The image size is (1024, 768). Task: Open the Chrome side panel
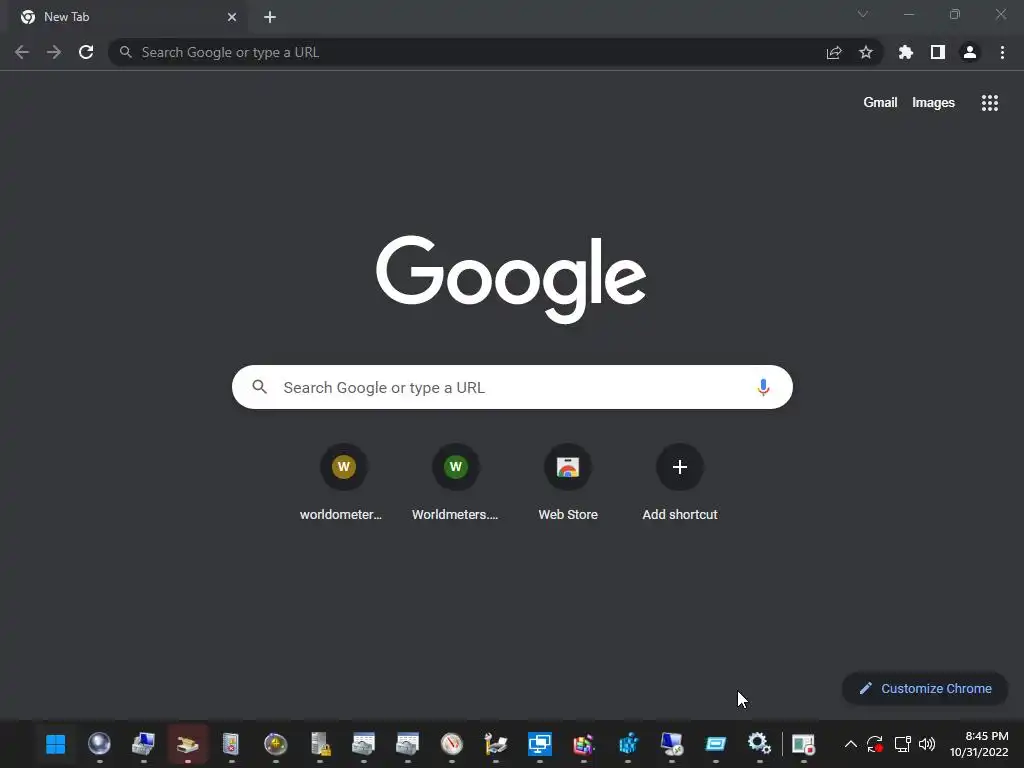coord(938,52)
